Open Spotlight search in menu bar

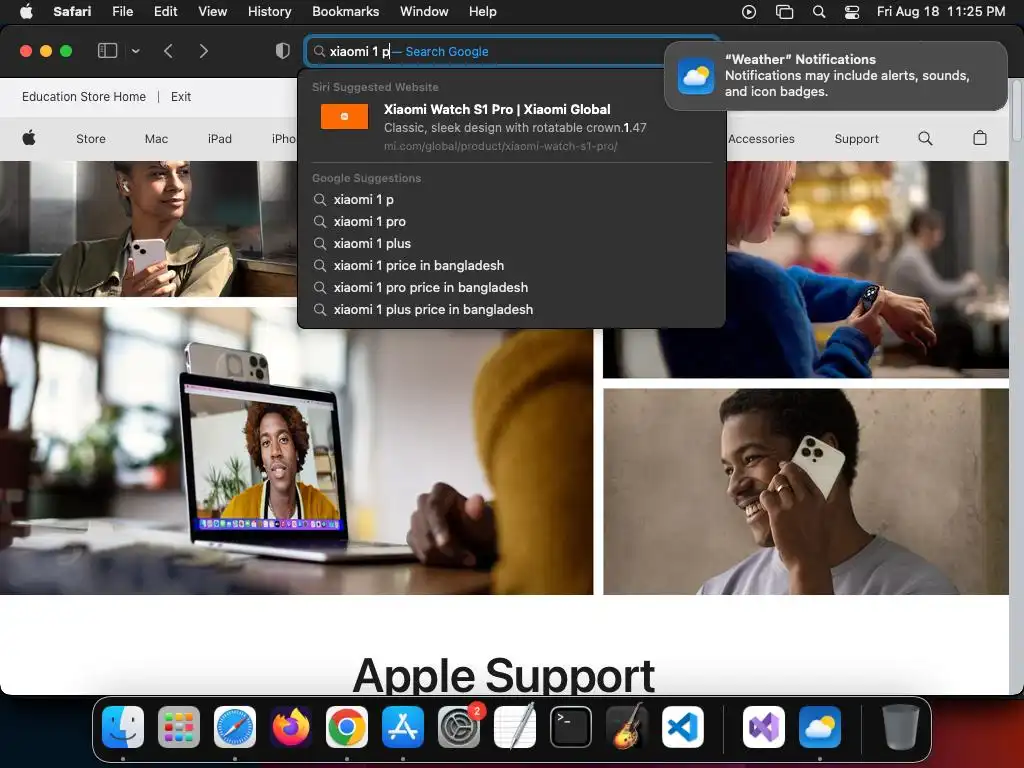[819, 12]
